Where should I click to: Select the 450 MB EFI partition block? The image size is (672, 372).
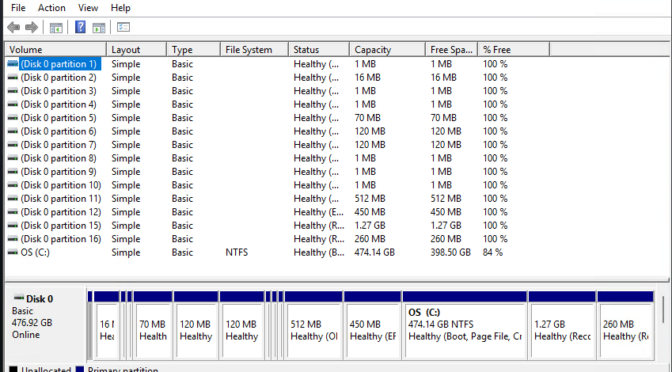(x=372, y=325)
